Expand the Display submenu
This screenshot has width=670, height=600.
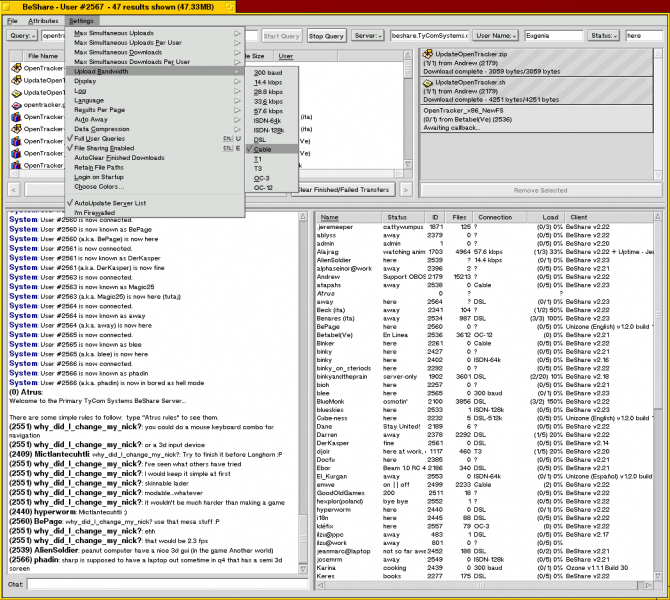(155, 81)
